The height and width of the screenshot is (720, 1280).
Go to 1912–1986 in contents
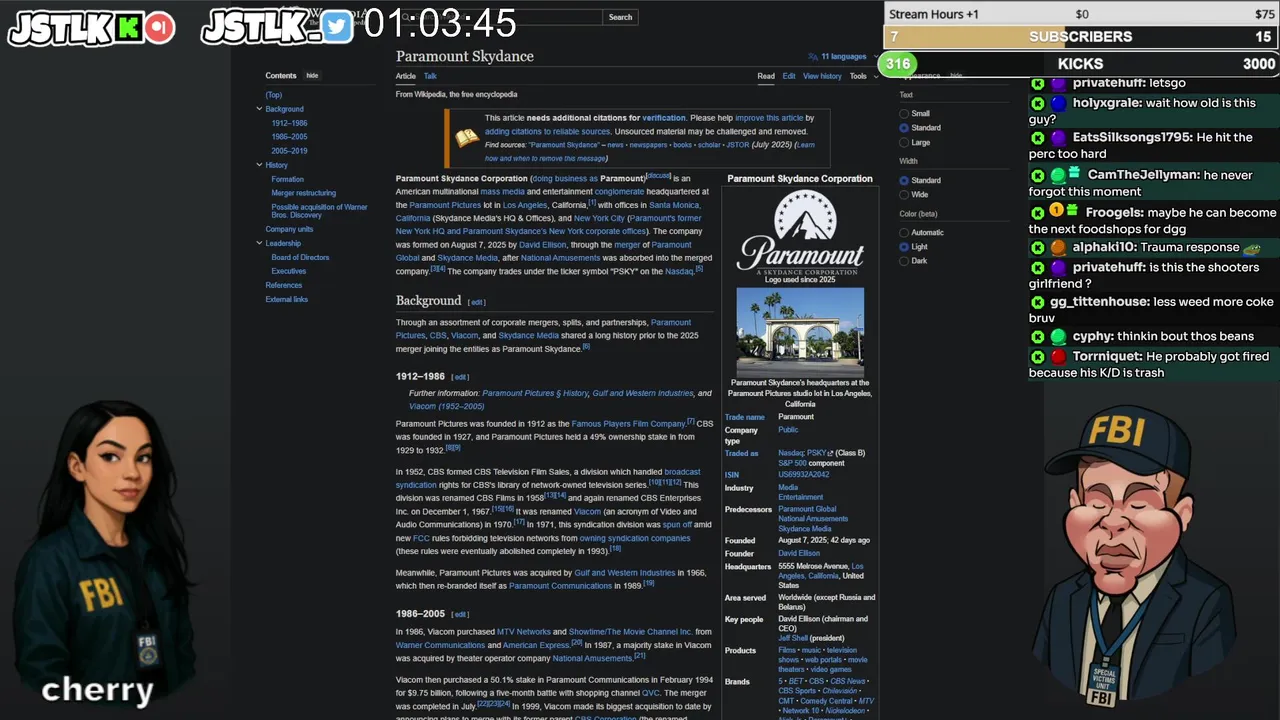pos(289,123)
